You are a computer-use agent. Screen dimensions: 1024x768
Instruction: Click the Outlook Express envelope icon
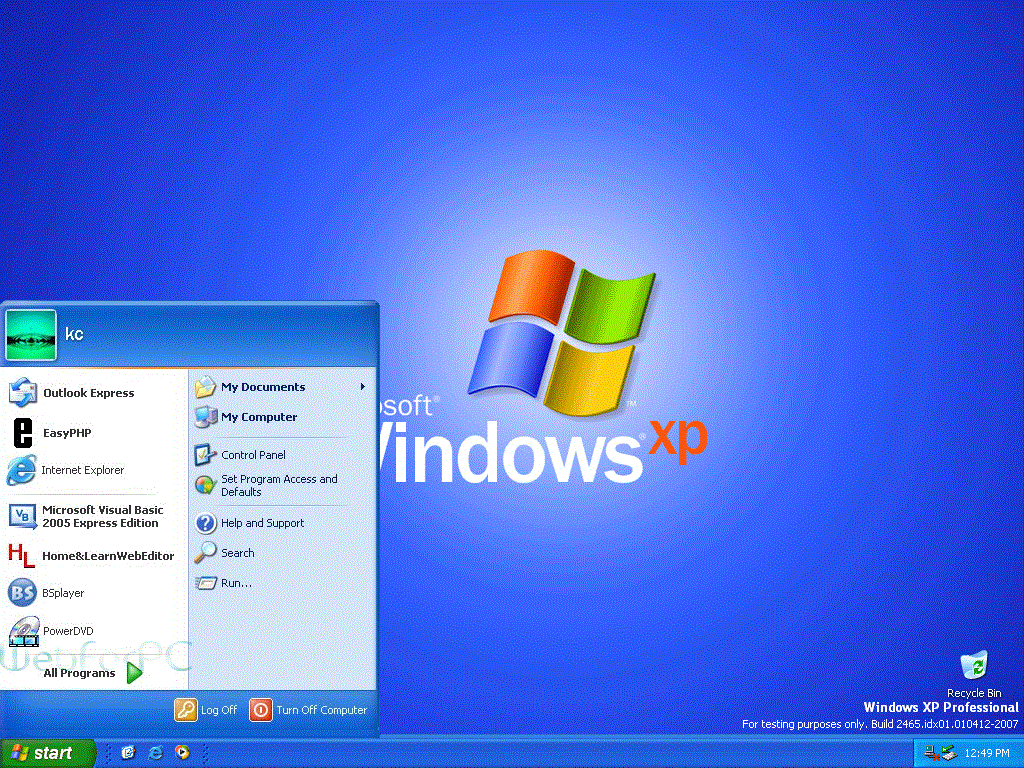(22, 392)
